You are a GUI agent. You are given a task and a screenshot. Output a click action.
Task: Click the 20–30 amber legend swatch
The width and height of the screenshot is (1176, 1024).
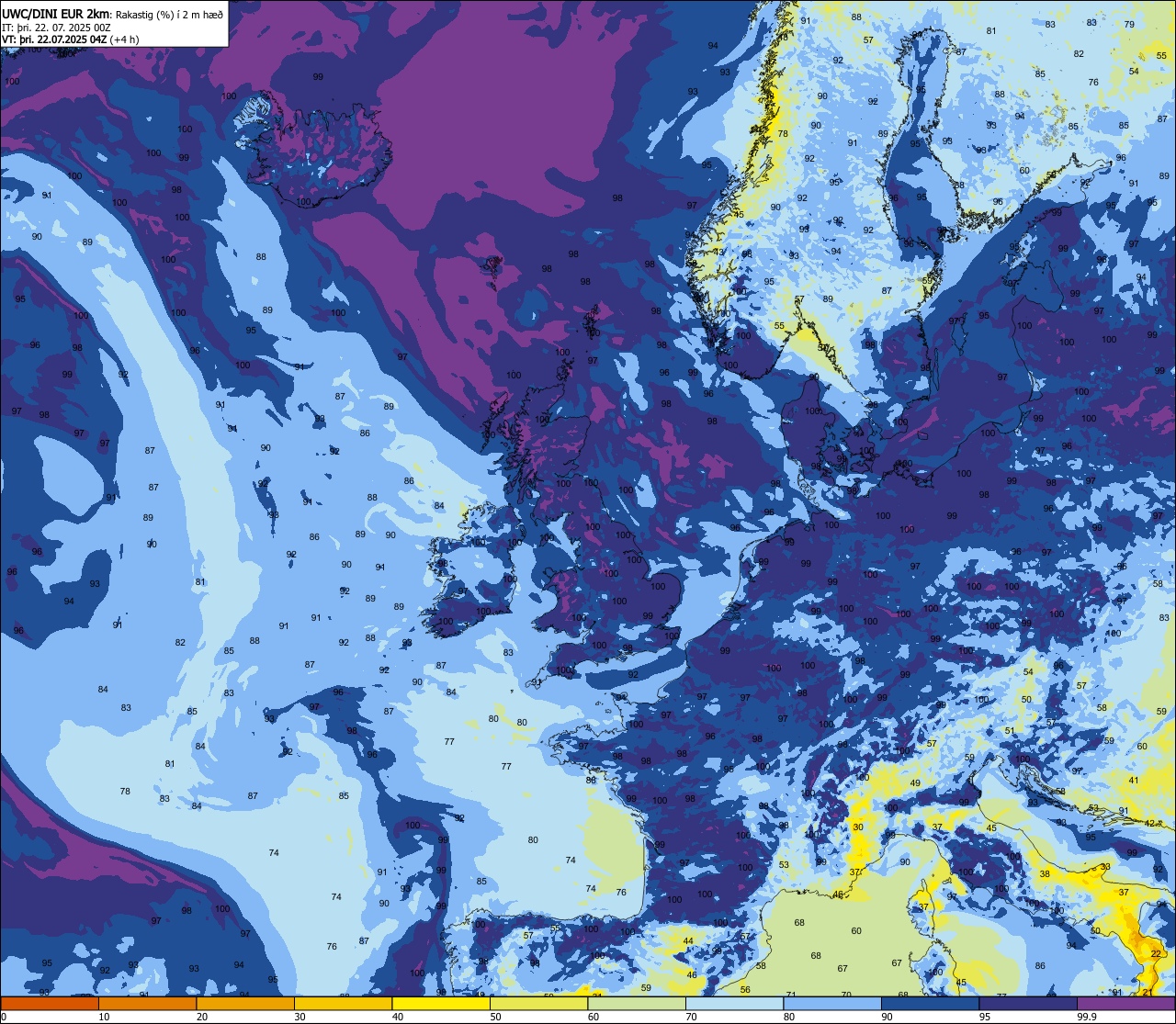(x=245, y=1003)
